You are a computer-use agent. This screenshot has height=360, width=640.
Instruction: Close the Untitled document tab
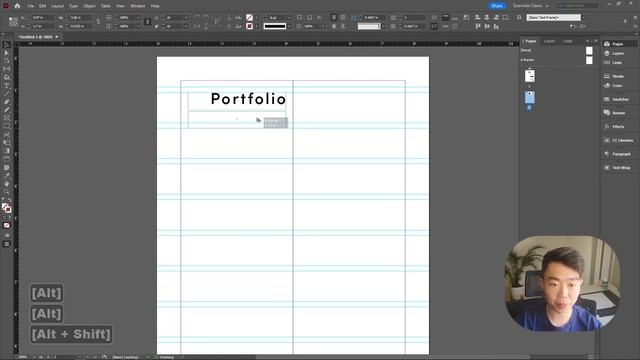pos(57,37)
